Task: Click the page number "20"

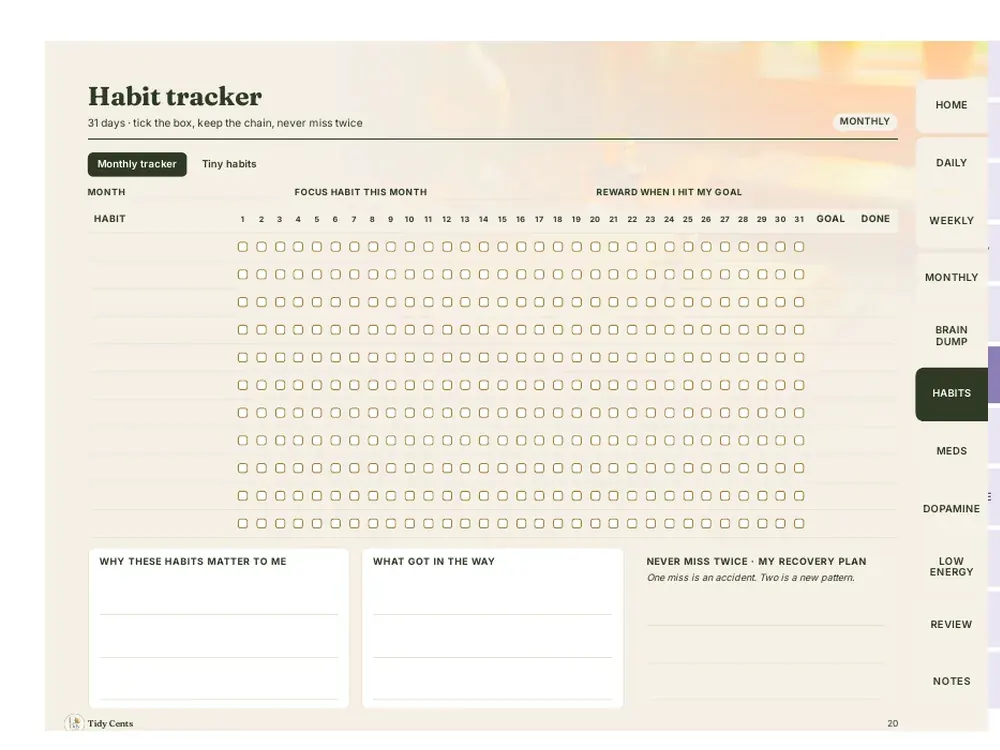Action: coord(893,723)
